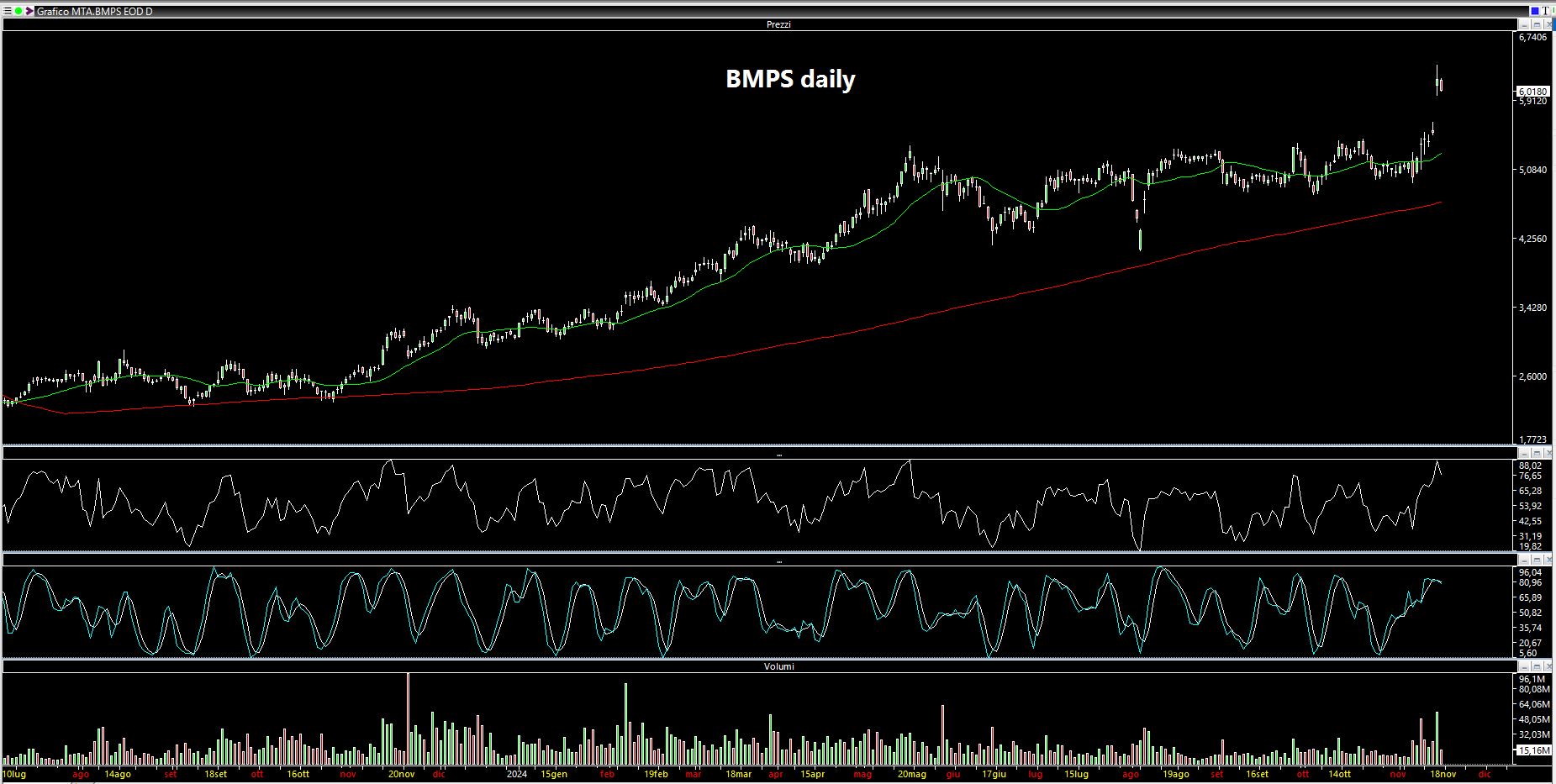This screenshot has width=1556, height=784.
Task: Click the highlighted 15,16M volume label
Action: [x=1534, y=750]
